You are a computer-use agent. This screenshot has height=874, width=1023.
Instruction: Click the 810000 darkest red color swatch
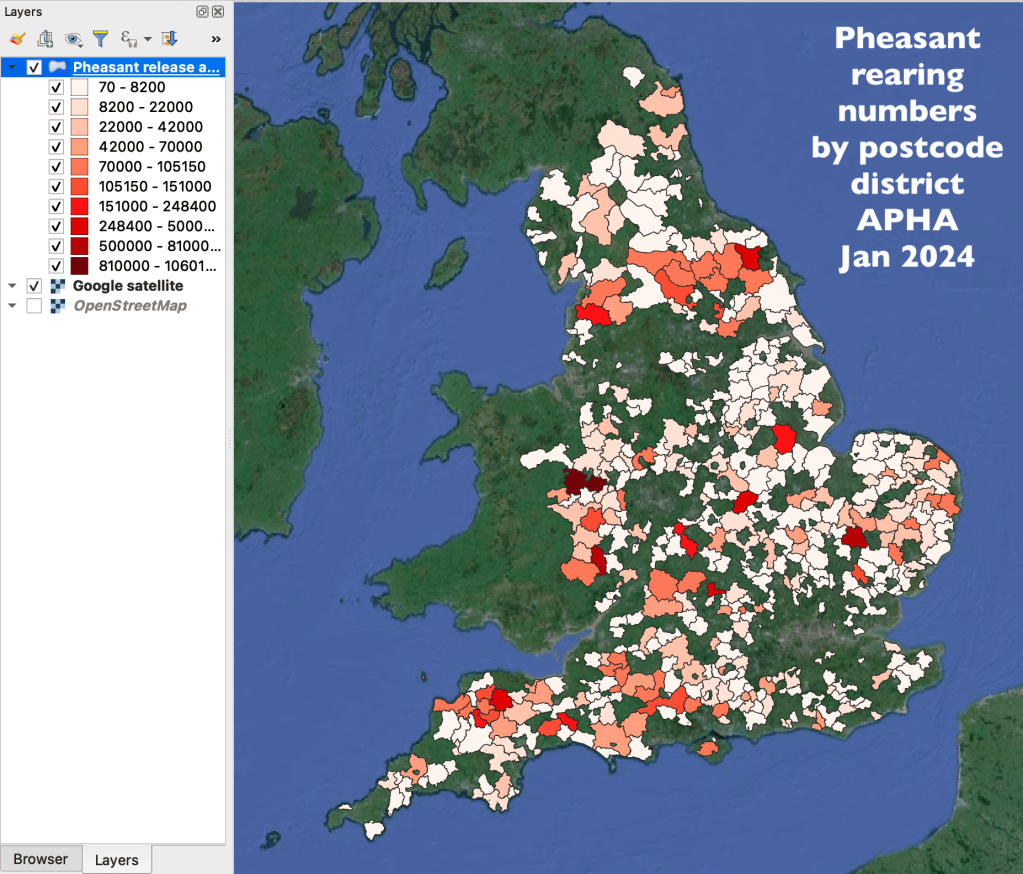coord(80,266)
